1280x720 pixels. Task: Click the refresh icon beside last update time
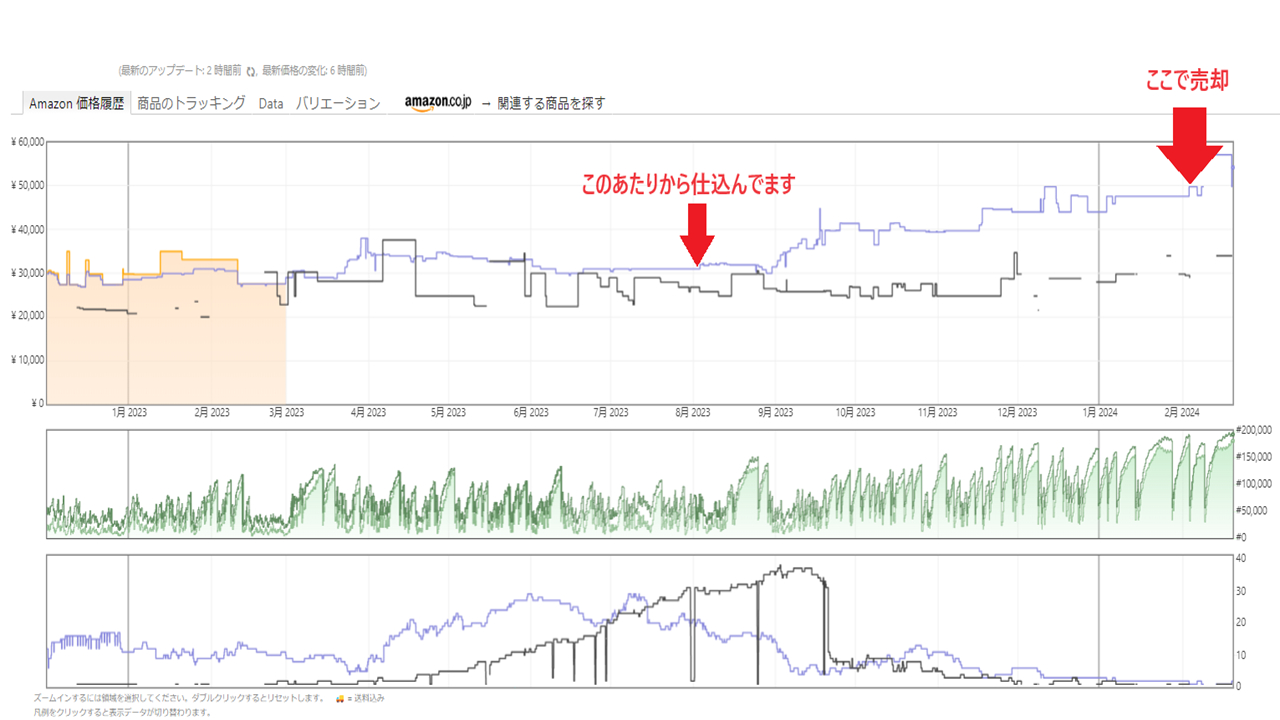(x=251, y=71)
